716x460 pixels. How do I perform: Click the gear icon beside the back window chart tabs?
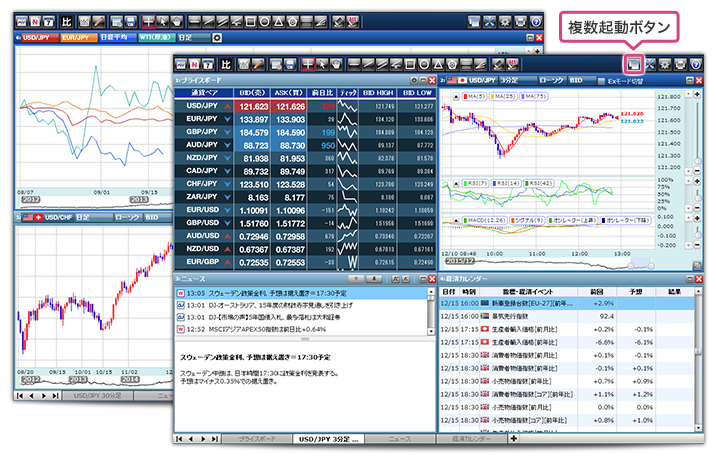(x=217, y=37)
